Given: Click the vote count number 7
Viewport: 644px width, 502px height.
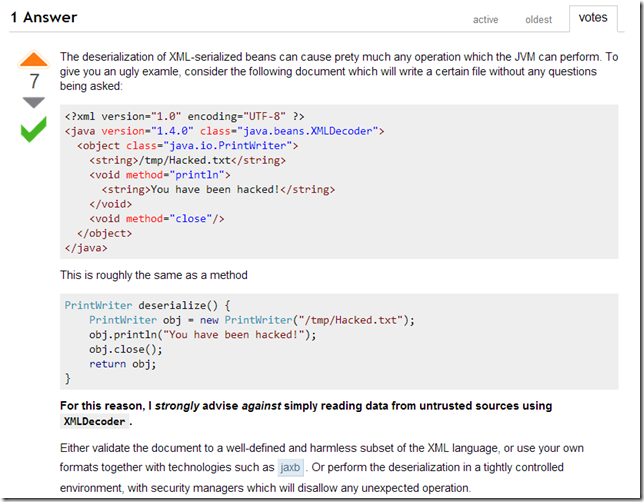Looking at the screenshot, I should (x=34, y=81).
